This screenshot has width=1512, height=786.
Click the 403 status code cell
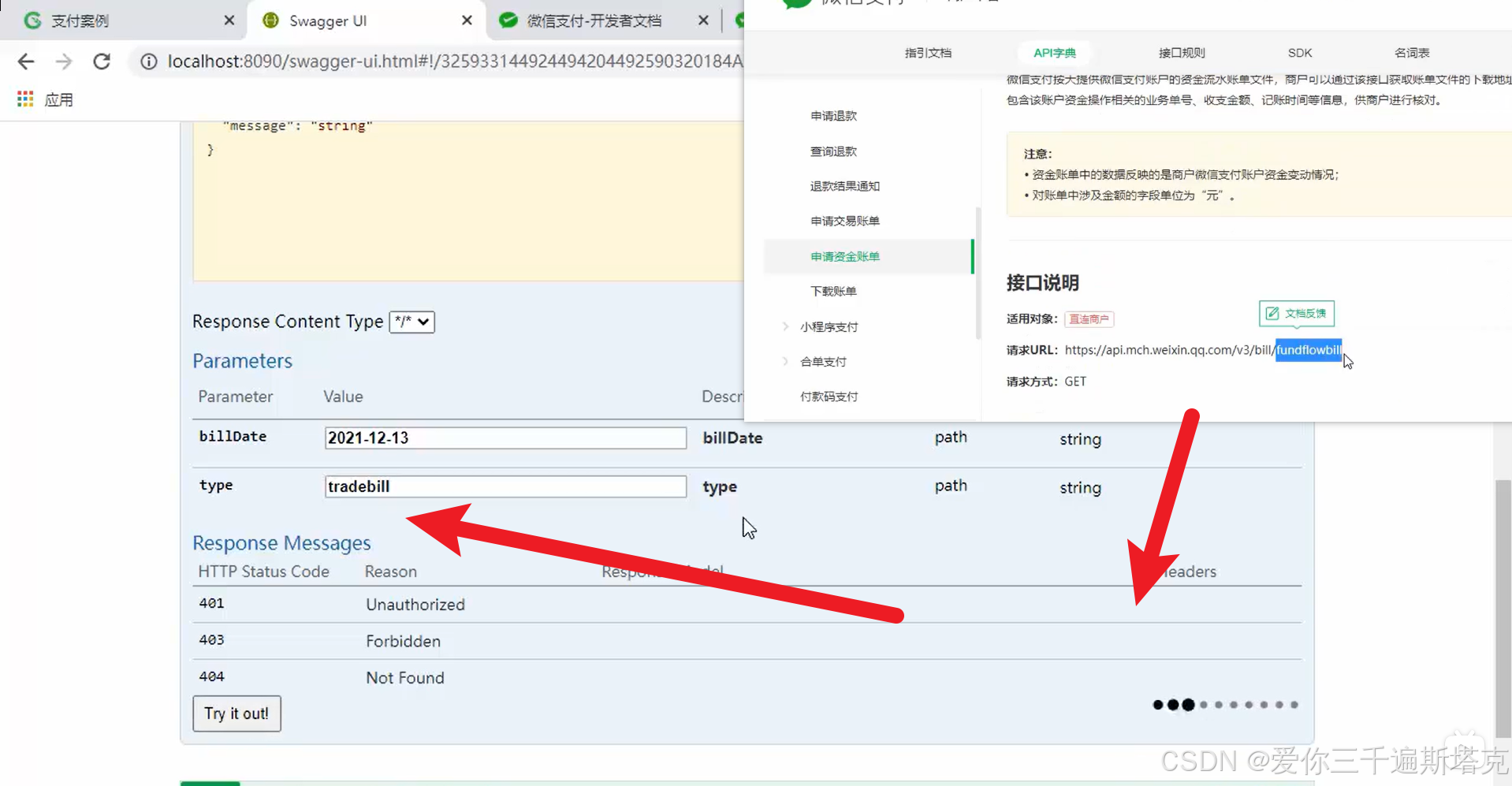(x=211, y=640)
